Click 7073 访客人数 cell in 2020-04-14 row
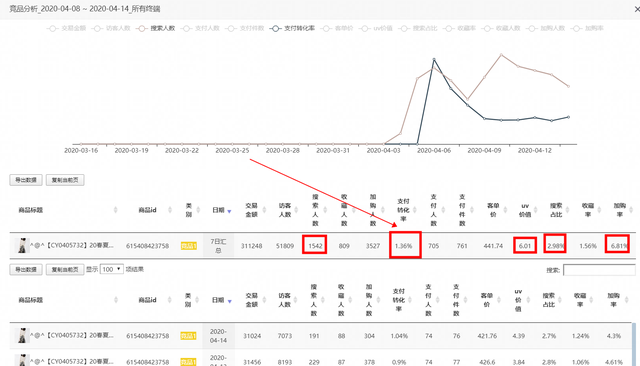The width and height of the screenshot is (640, 366). (x=284, y=336)
